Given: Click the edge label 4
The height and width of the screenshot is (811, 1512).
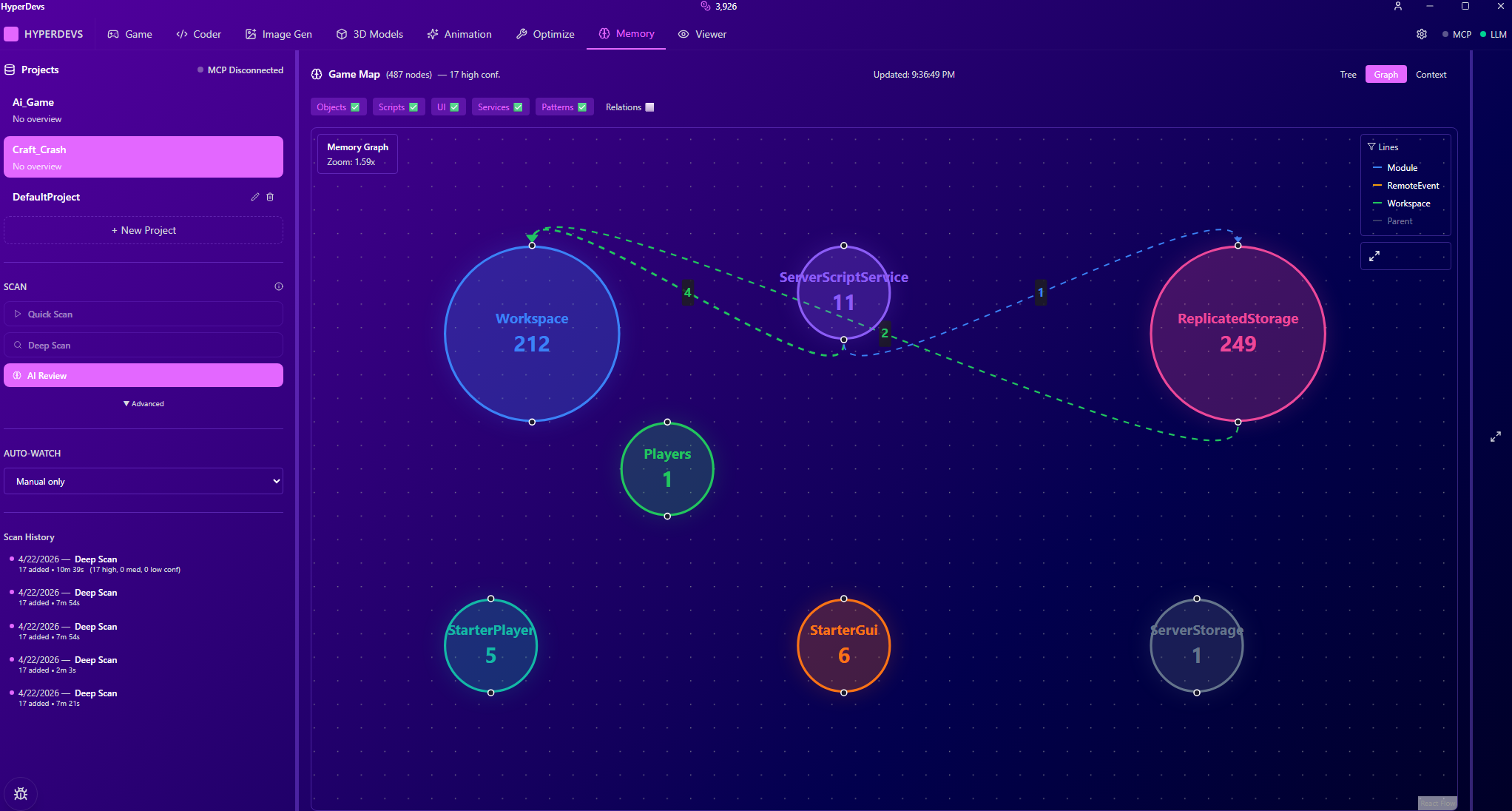Looking at the screenshot, I should pos(688,292).
